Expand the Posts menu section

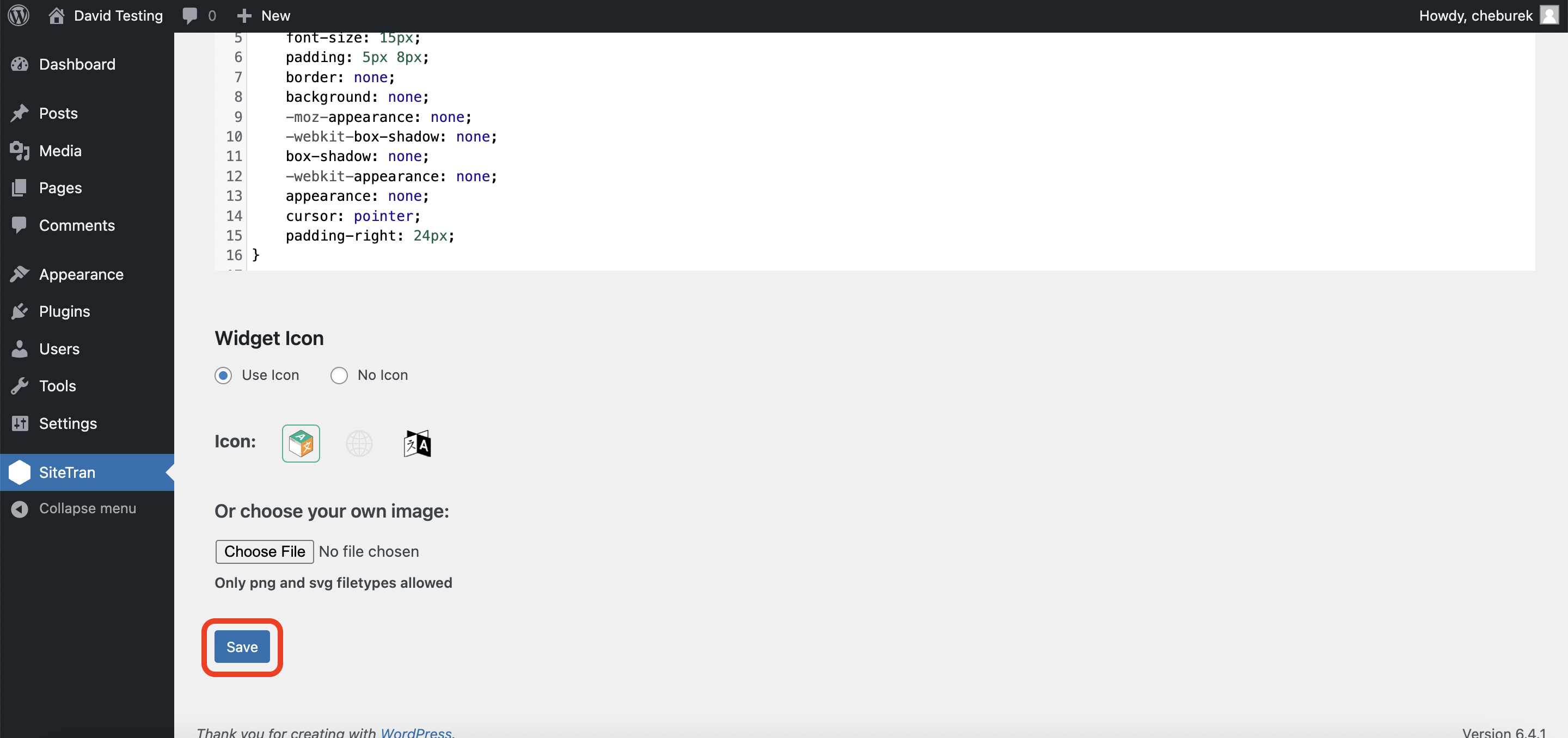pyautogui.click(x=57, y=113)
